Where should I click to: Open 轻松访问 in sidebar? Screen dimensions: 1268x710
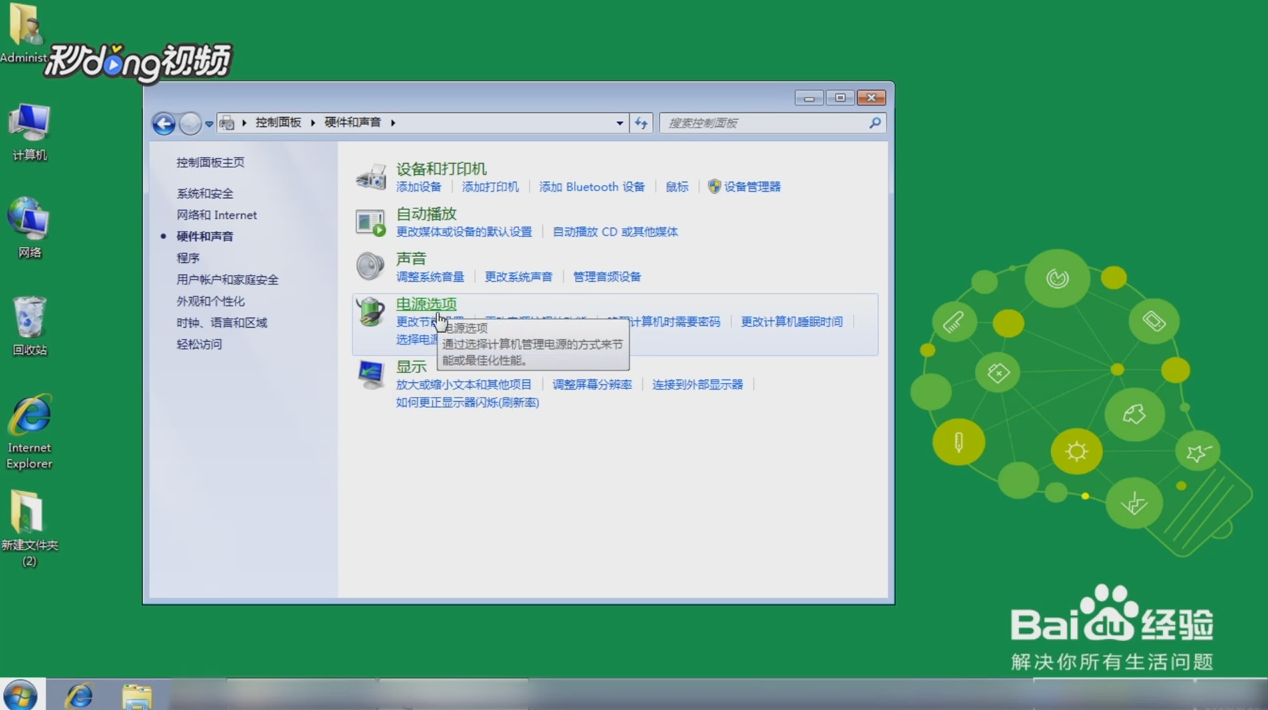pyautogui.click(x=199, y=344)
